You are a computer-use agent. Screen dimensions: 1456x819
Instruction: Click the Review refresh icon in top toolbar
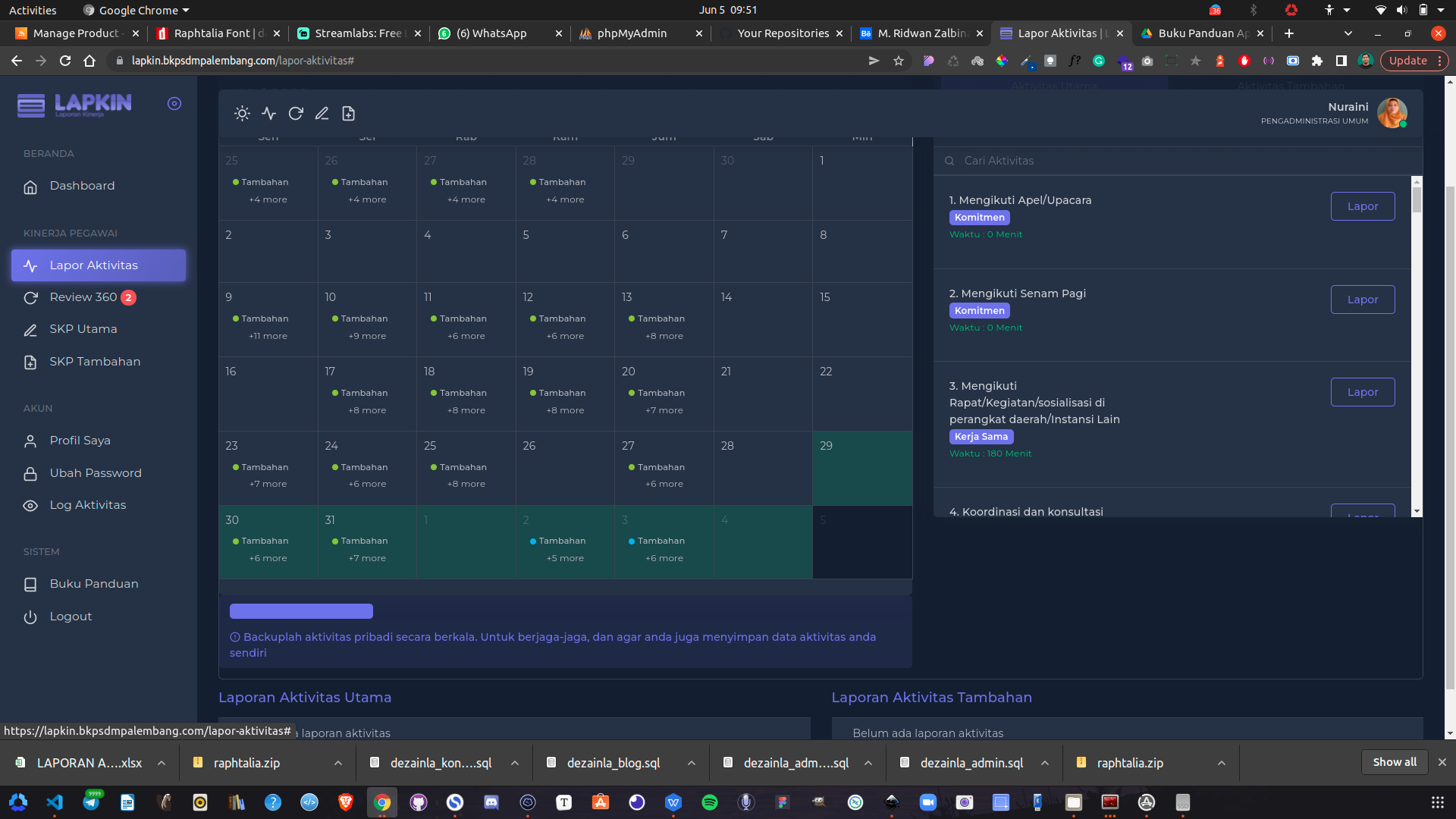pos(296,114)
